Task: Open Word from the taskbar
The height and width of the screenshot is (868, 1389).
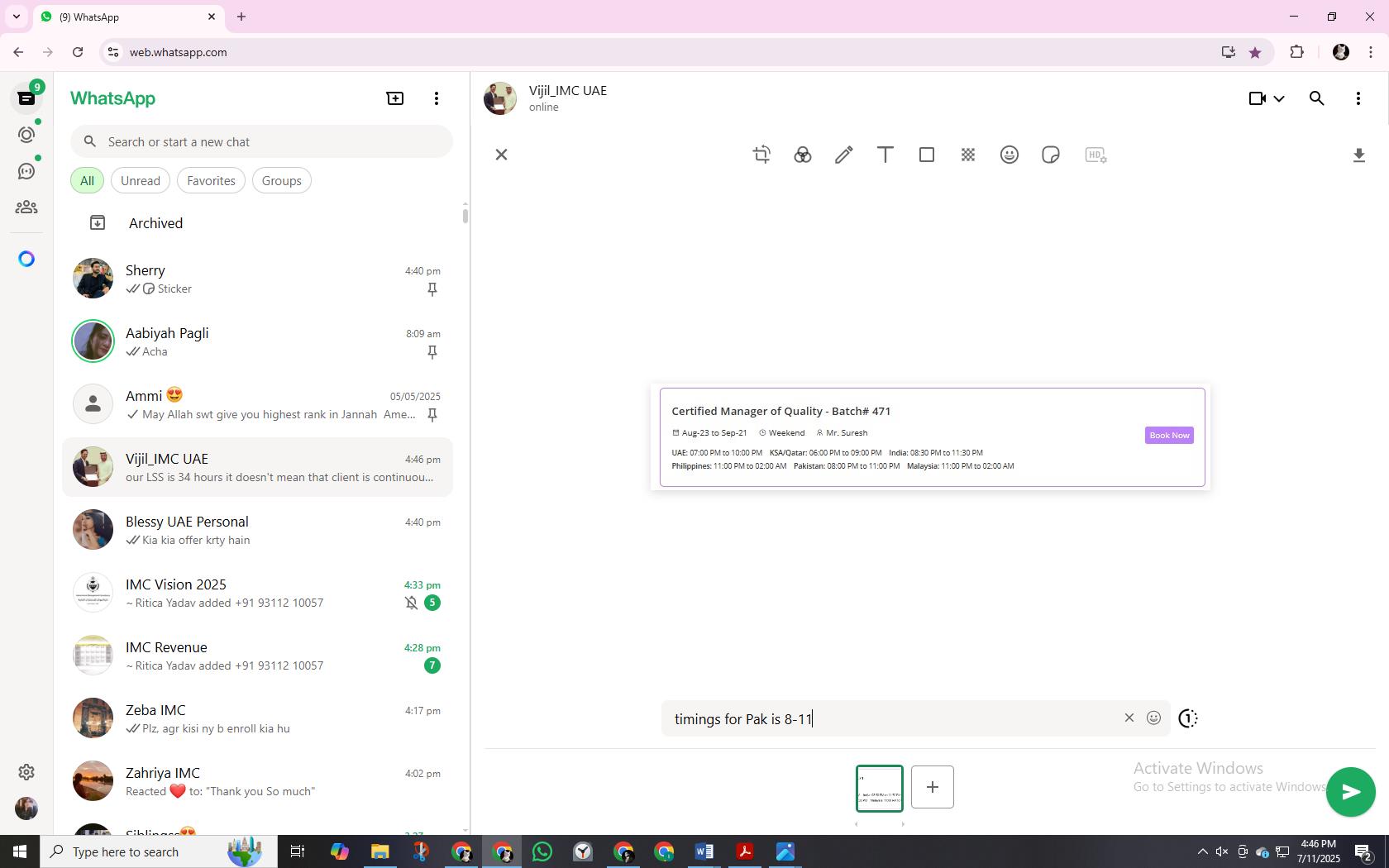Action: pyautogui.click(x=704, y=851)
